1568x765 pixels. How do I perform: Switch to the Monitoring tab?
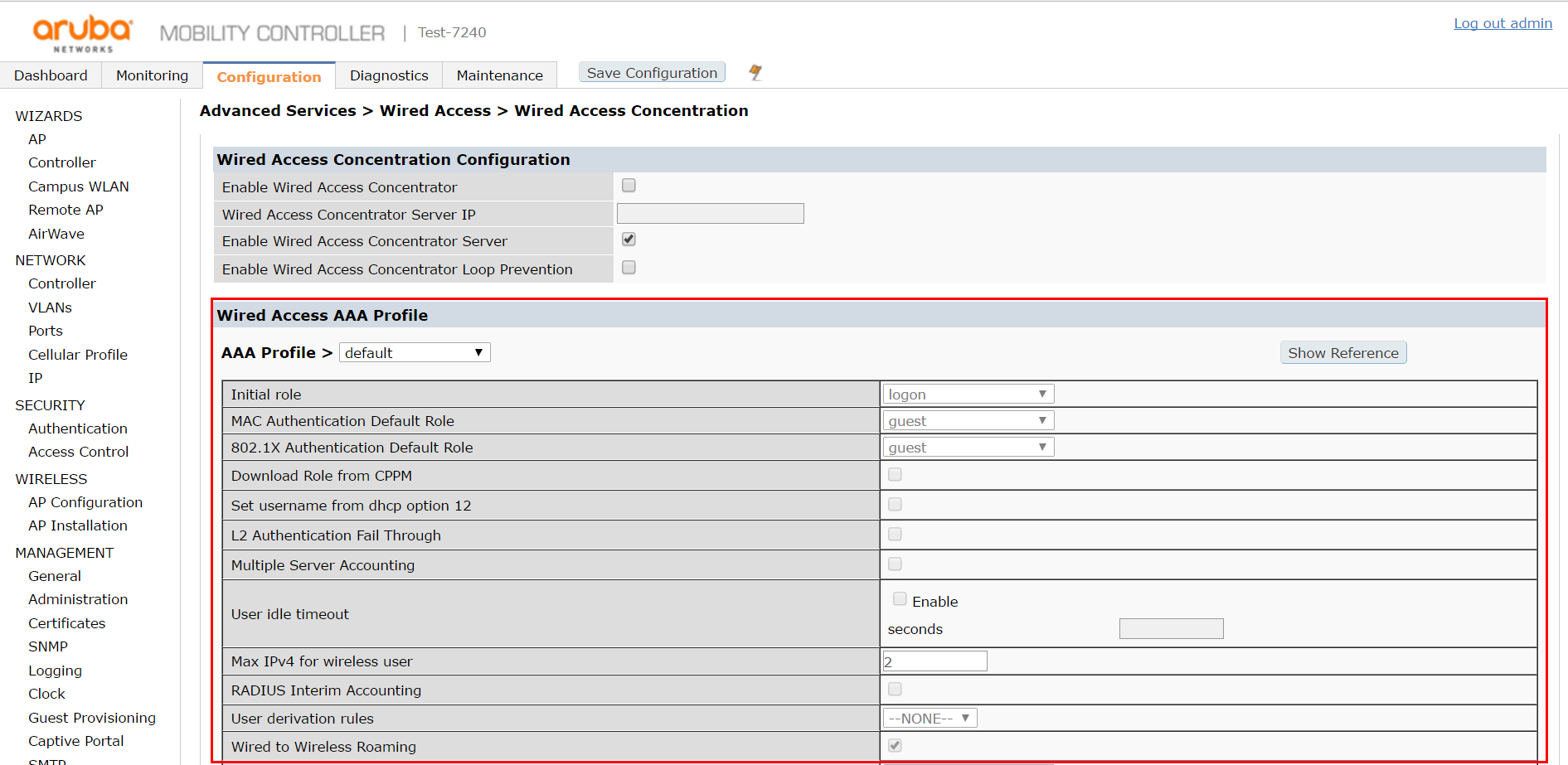pos(151,75)
